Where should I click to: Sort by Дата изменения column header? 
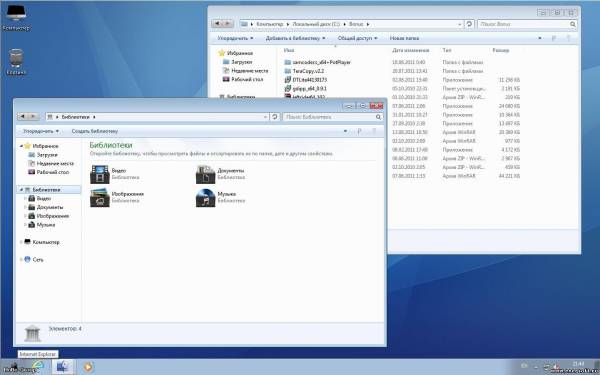pyautogui.click(x=411, y=50)
